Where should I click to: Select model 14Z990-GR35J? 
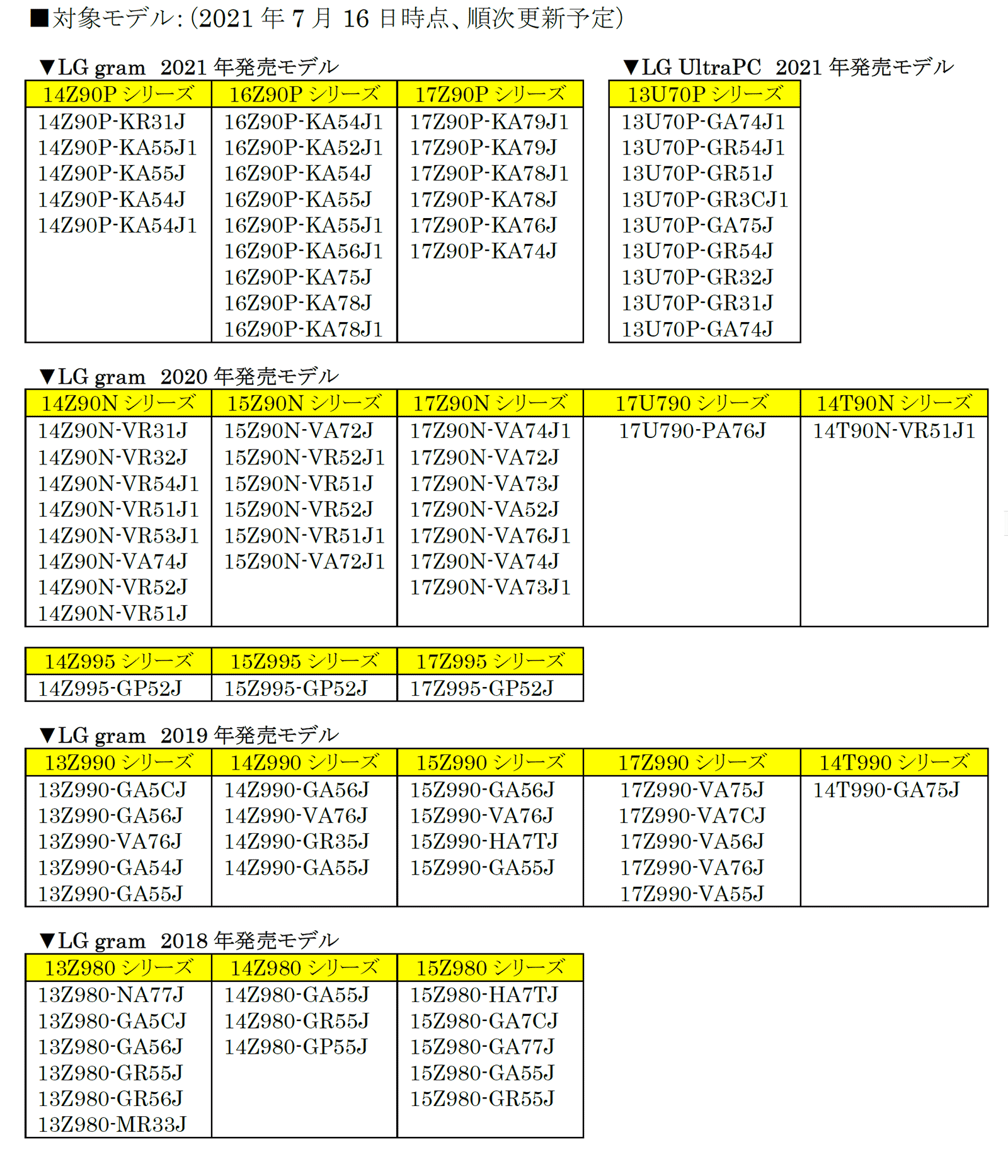click(x=296, y=841)
